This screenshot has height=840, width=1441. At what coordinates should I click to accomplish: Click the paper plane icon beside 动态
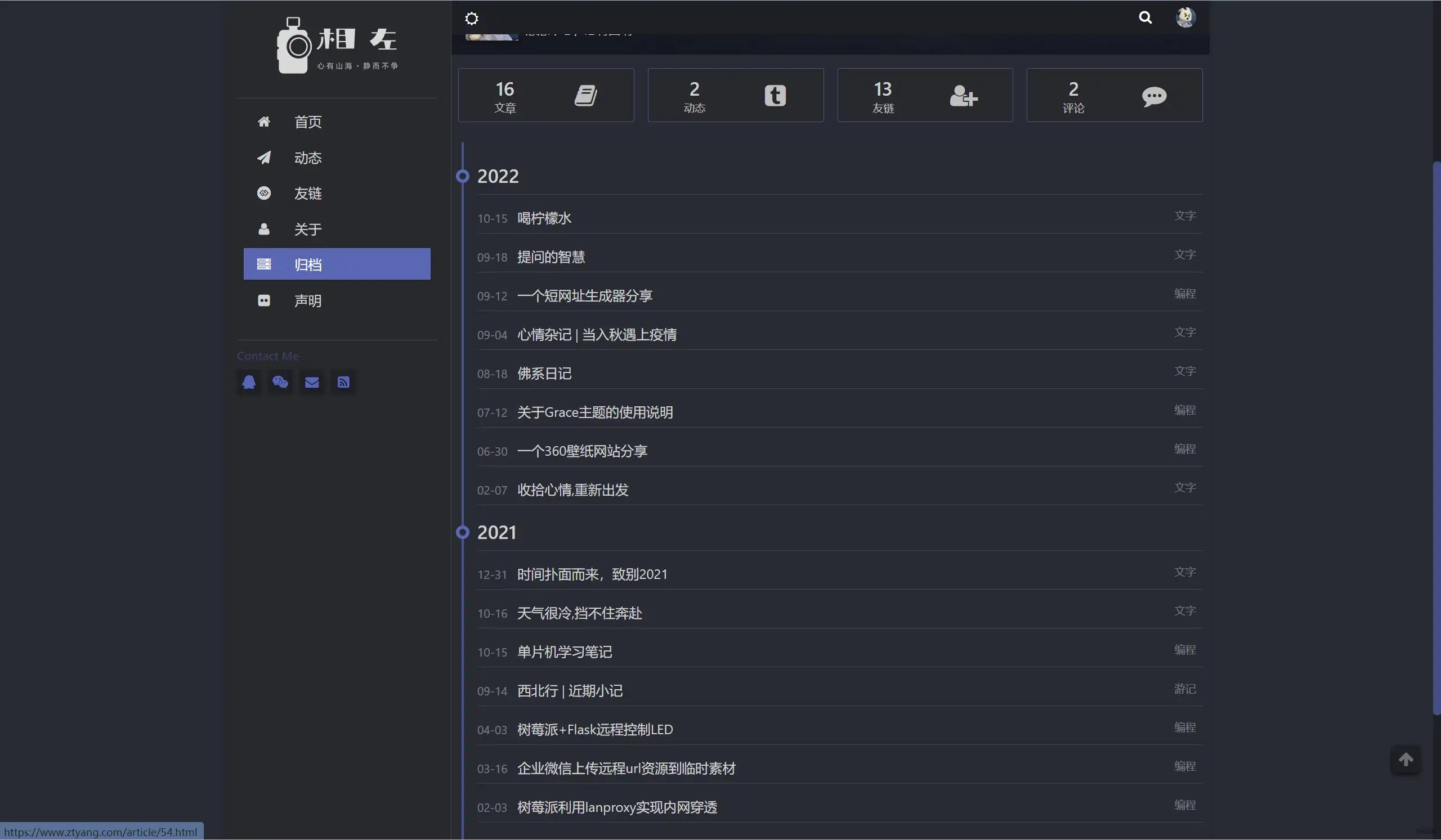263,158
